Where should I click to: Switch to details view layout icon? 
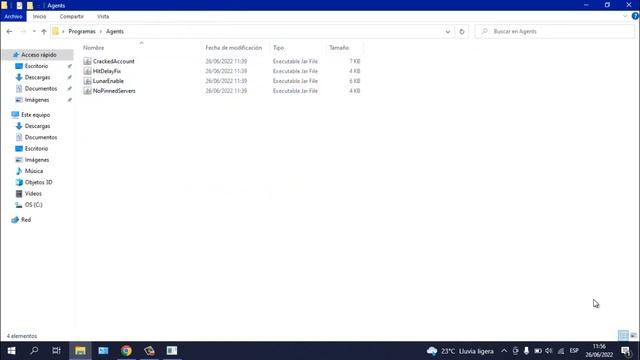623,336
